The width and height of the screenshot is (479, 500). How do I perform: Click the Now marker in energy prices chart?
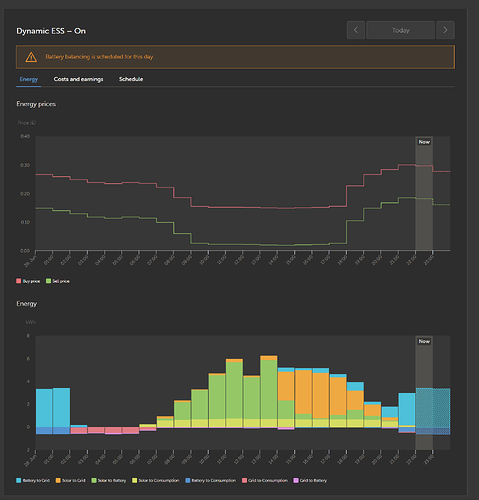[424, 142]
